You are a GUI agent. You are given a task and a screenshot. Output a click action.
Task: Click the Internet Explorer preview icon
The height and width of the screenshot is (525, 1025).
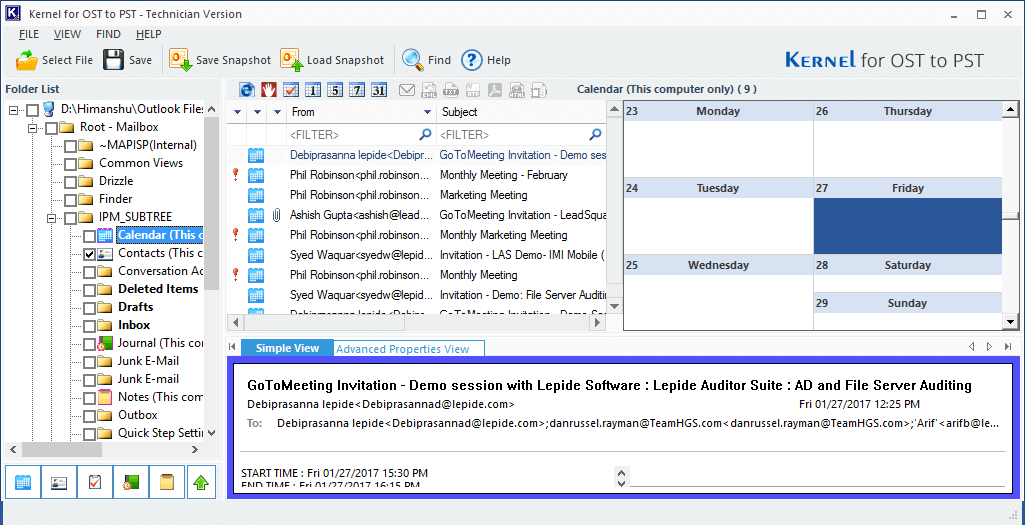click(247, 90)
